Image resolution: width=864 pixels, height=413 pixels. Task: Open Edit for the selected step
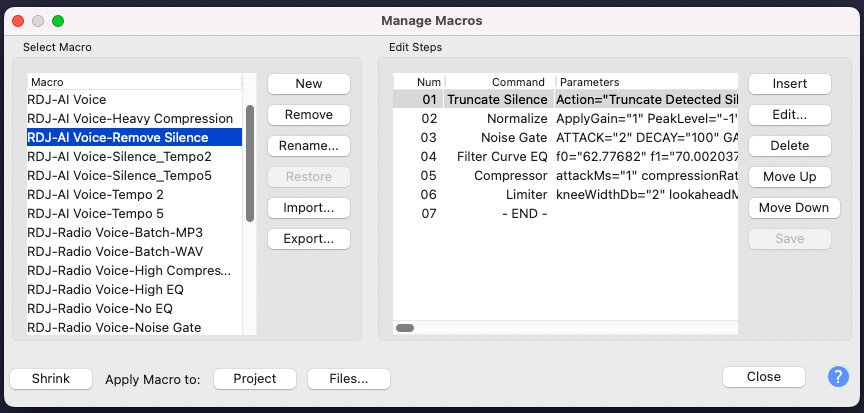click(789, 114)
